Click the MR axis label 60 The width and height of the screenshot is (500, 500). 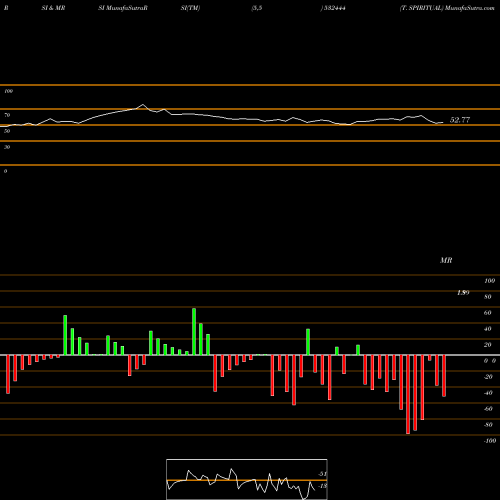click(488, 313)
